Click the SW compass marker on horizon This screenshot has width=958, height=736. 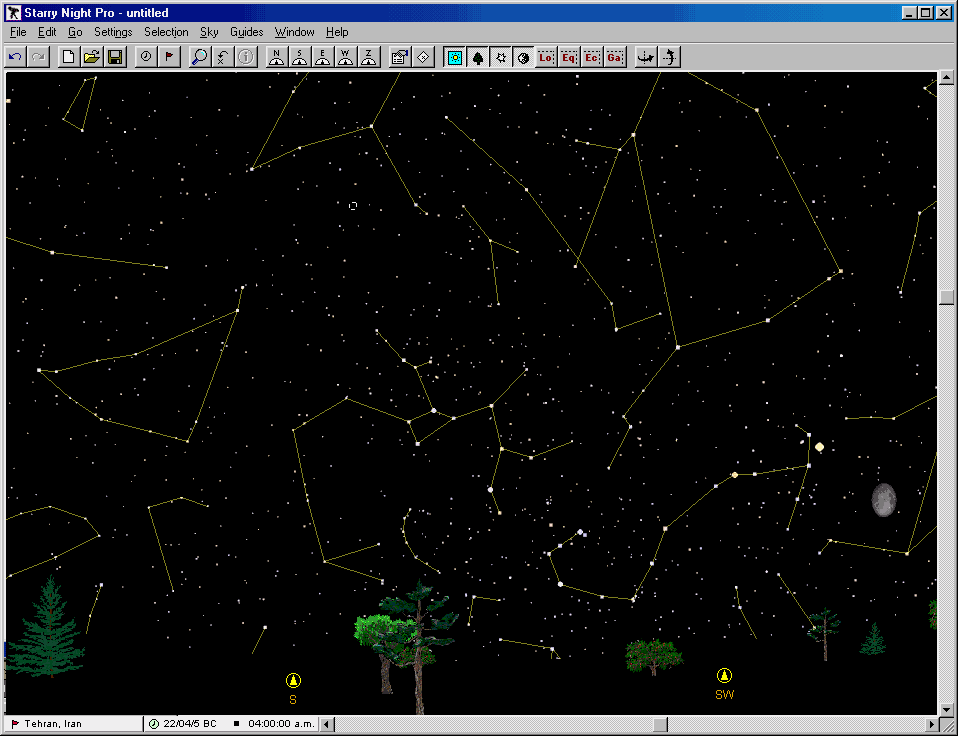(724, 676)
